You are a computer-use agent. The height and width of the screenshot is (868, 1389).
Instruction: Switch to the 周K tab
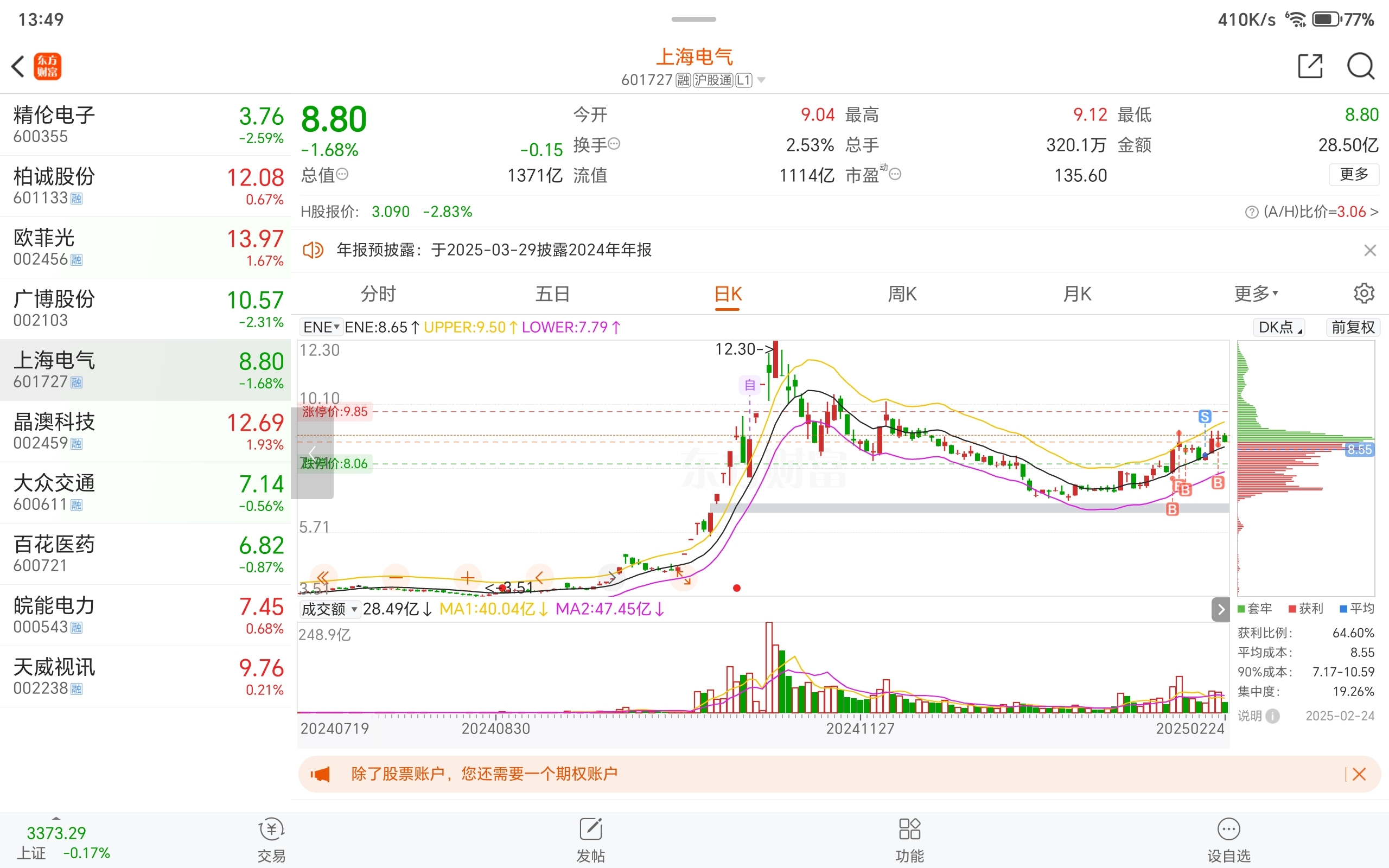(x=902, y=294)
